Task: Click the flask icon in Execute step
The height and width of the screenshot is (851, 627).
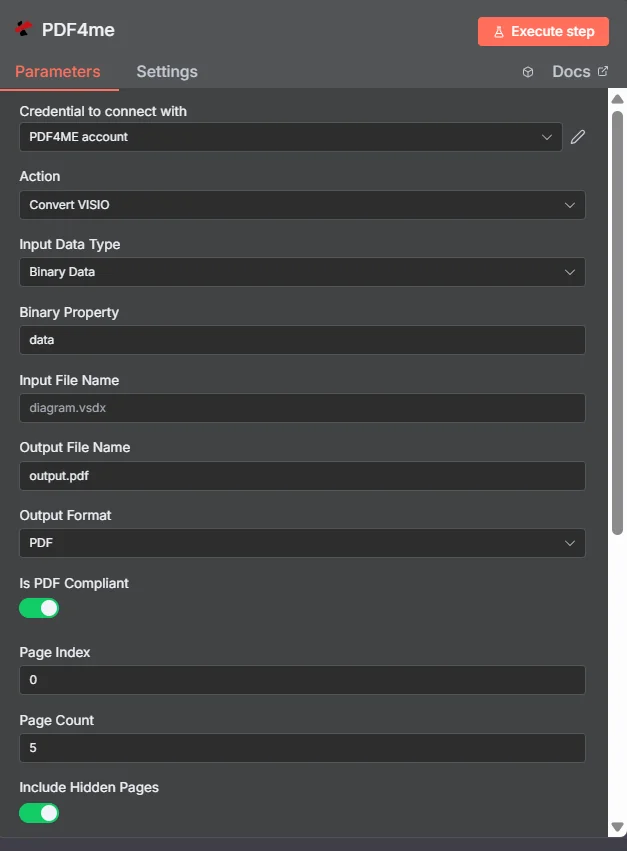Action: click(498, 32)
